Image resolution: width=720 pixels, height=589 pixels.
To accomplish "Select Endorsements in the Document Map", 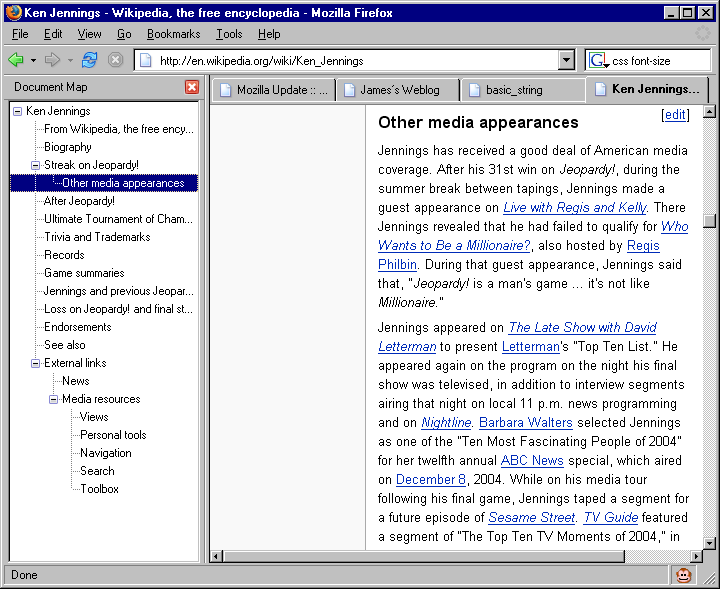I will click(x=78, y=327).
